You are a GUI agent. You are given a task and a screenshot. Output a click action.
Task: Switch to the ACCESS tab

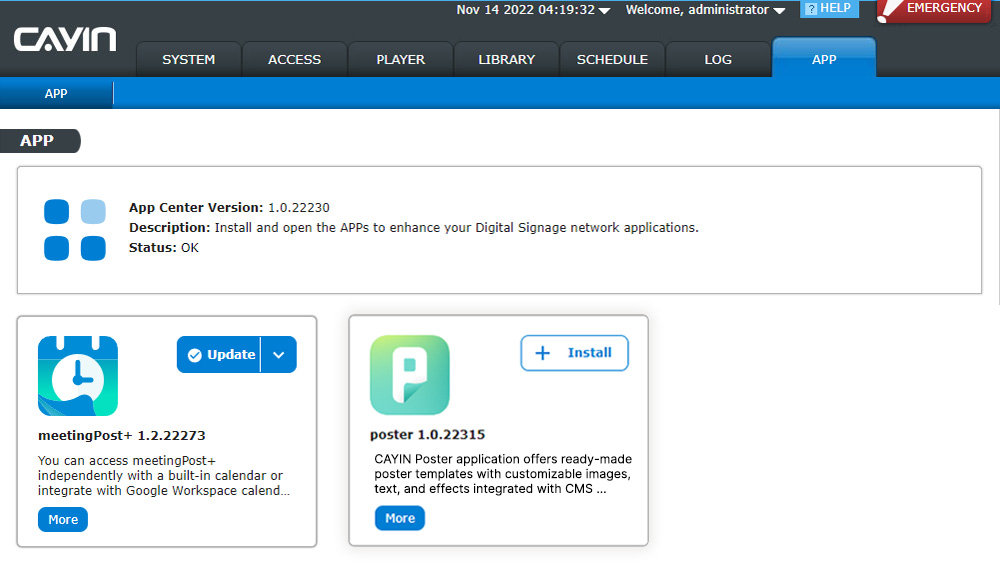tap(295, 59)
